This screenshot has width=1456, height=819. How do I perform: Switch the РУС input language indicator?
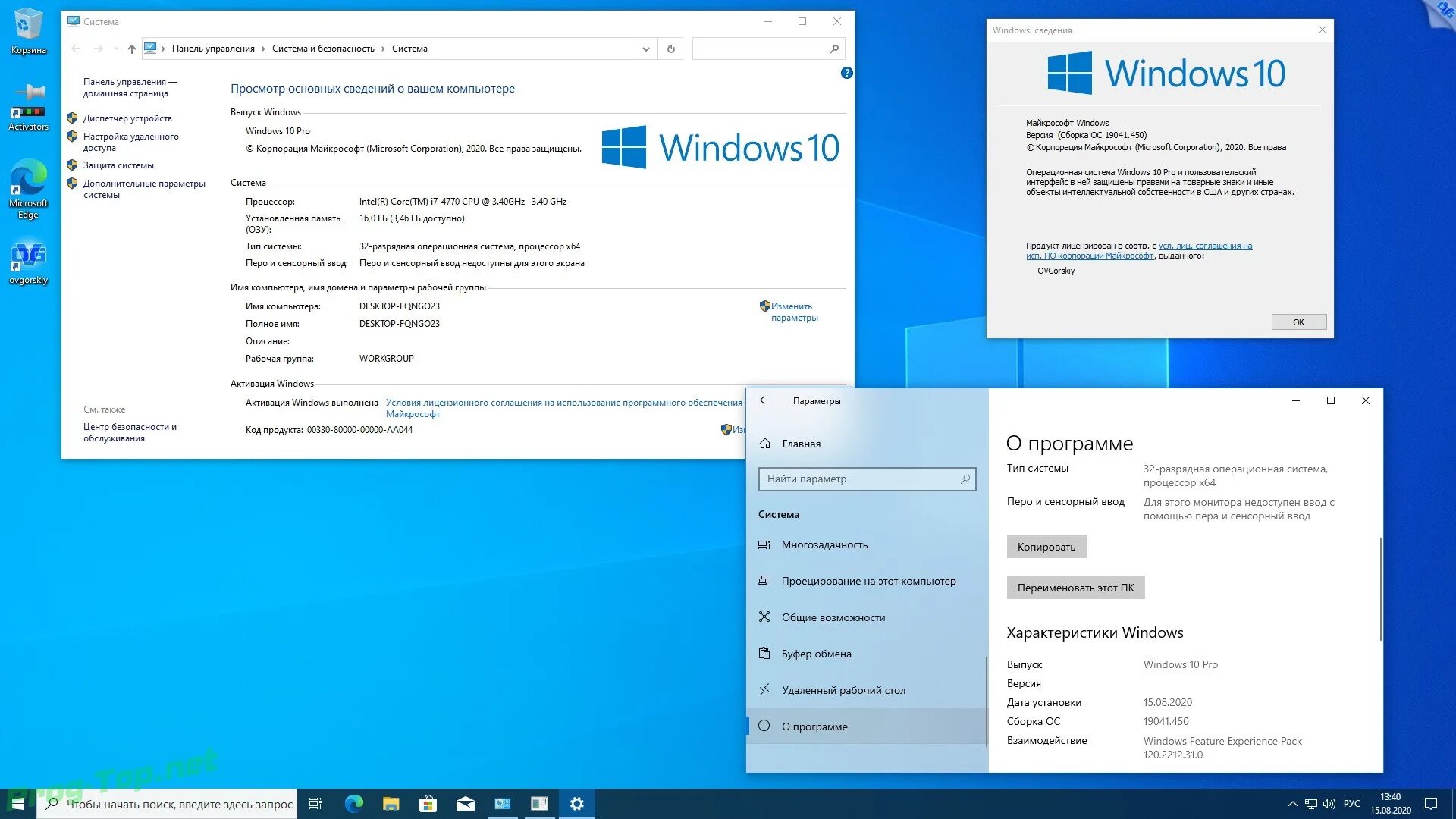pos(1351,804)
